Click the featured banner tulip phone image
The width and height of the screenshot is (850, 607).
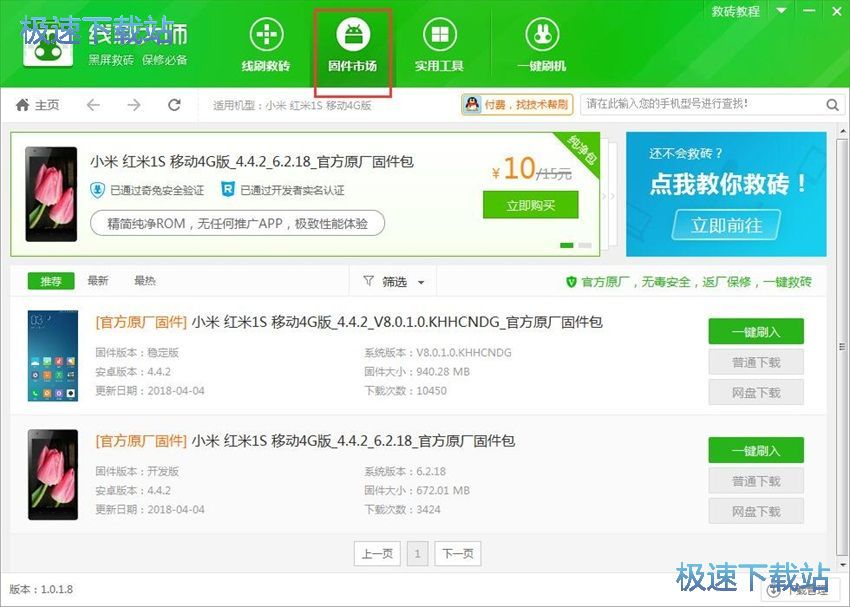click(51, 194)
